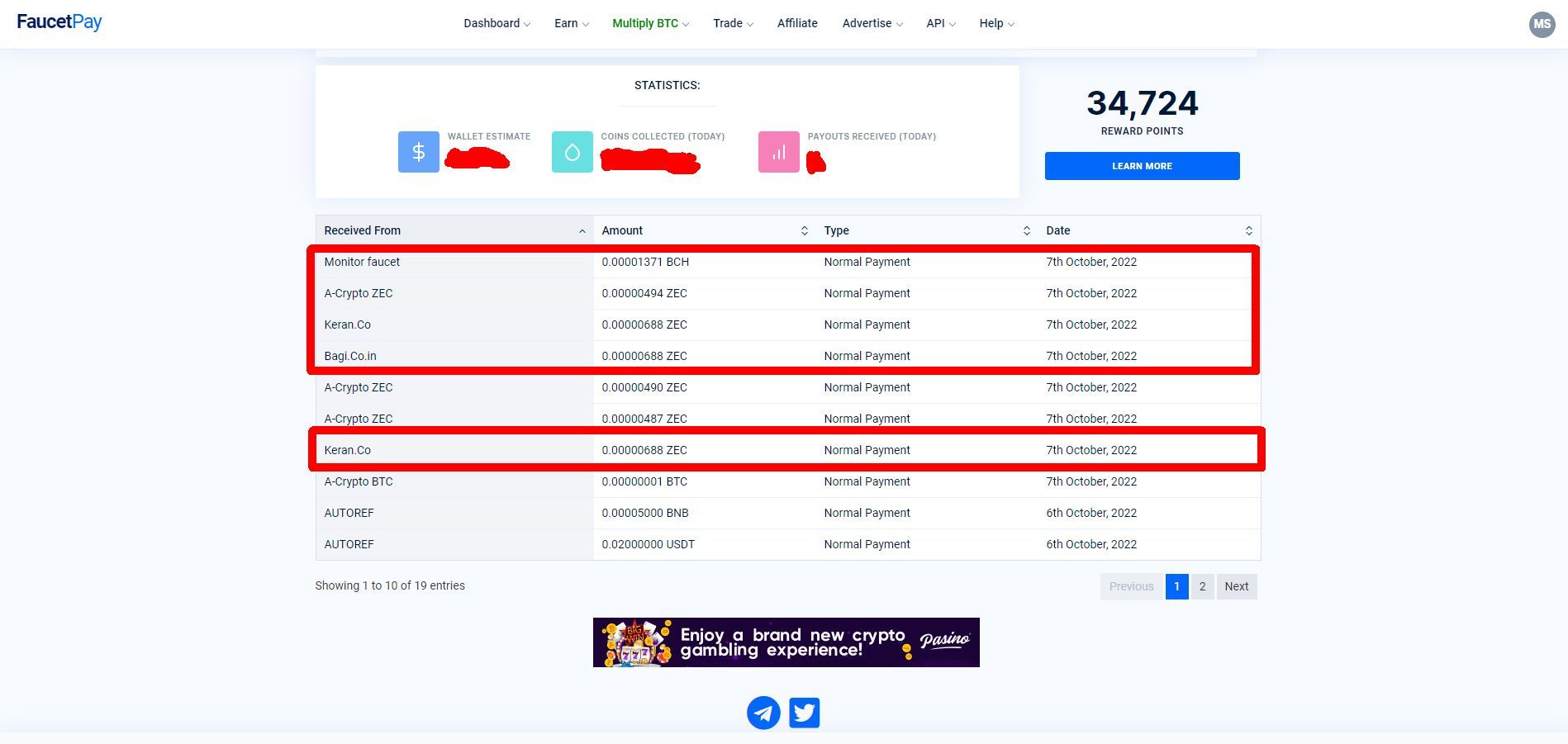This screenshot has width=1568, height=744.
Task: Click the 0.00000494 ZEC amount
Action: [644, 293]
